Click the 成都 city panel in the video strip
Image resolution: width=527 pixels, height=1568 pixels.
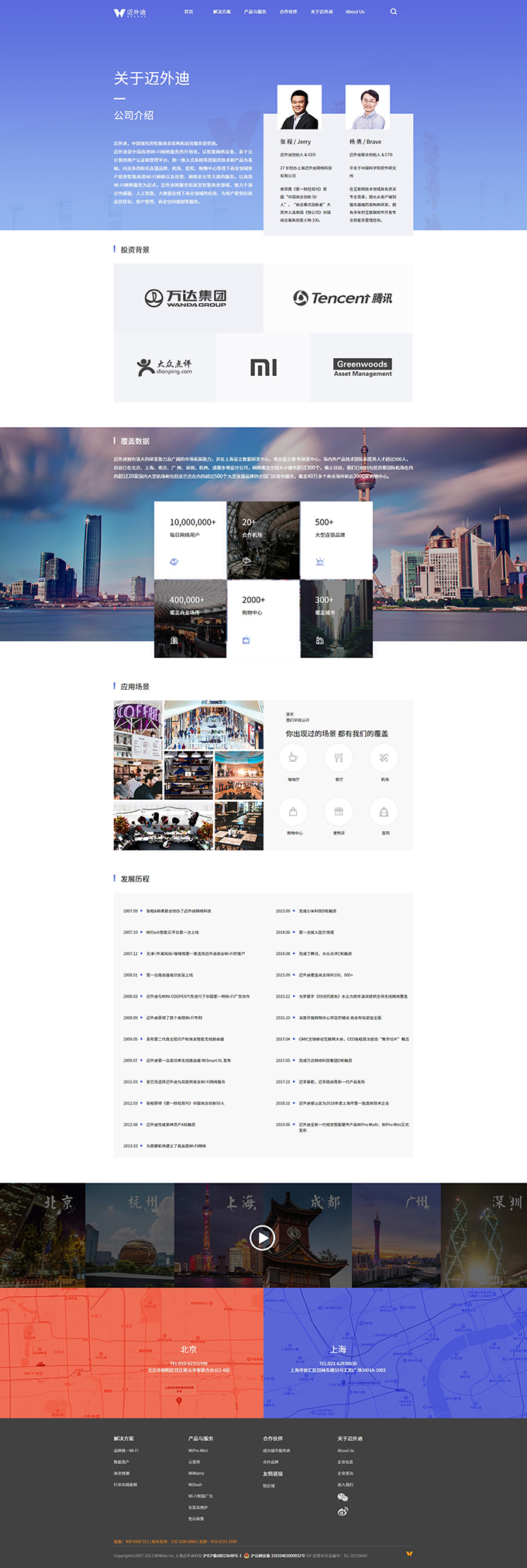(x=307, y=1235)
